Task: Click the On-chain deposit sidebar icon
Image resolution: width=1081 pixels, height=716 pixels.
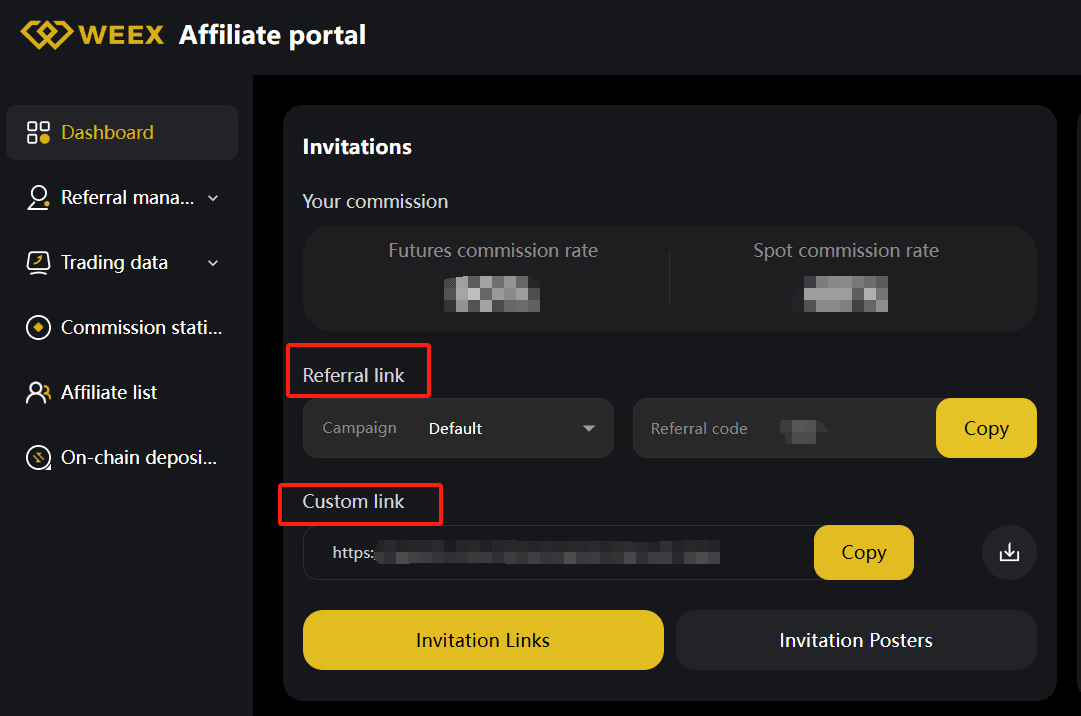Action: 38,457
